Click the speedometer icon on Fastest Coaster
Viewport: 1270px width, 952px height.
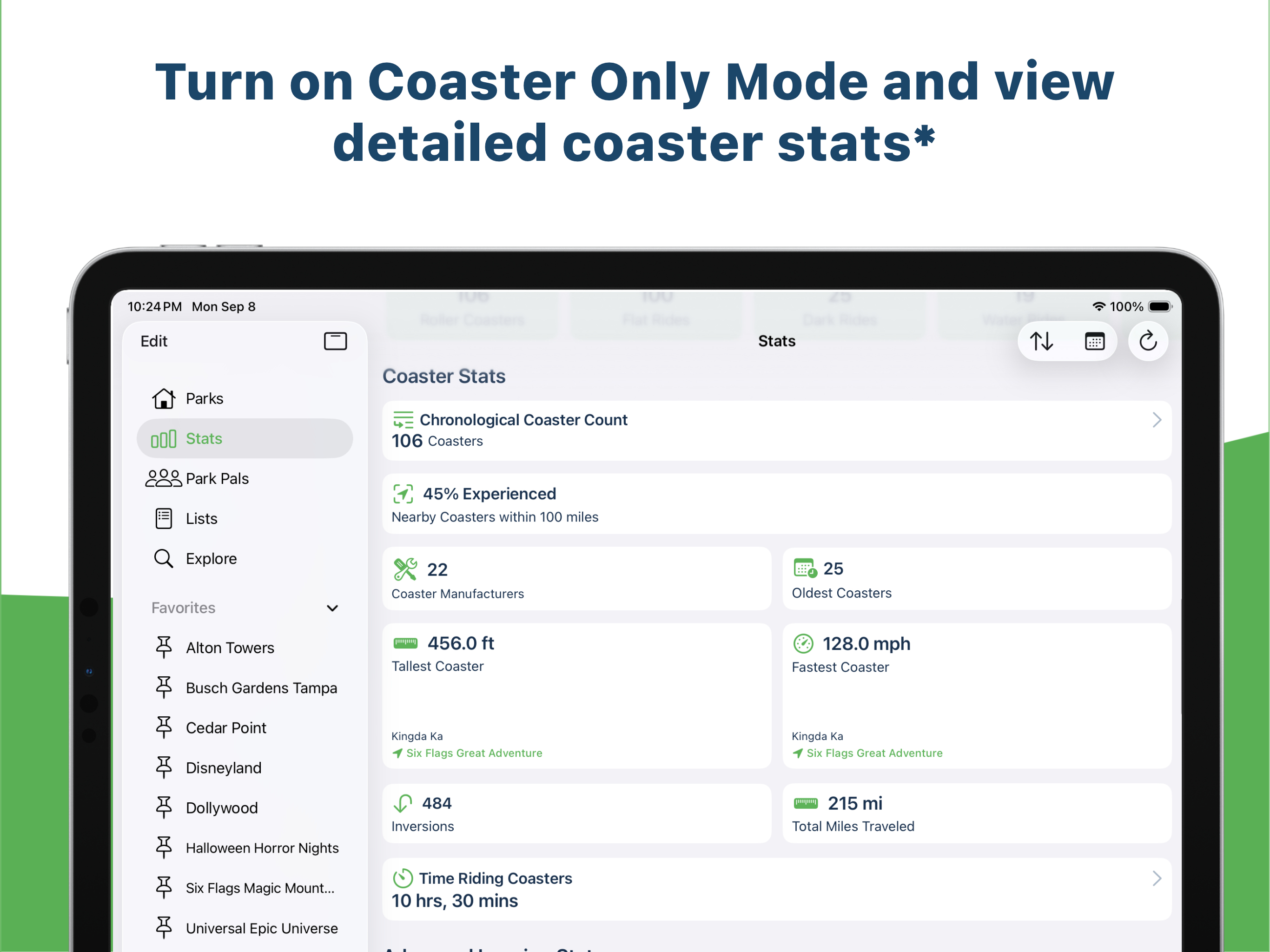point(803,644)
